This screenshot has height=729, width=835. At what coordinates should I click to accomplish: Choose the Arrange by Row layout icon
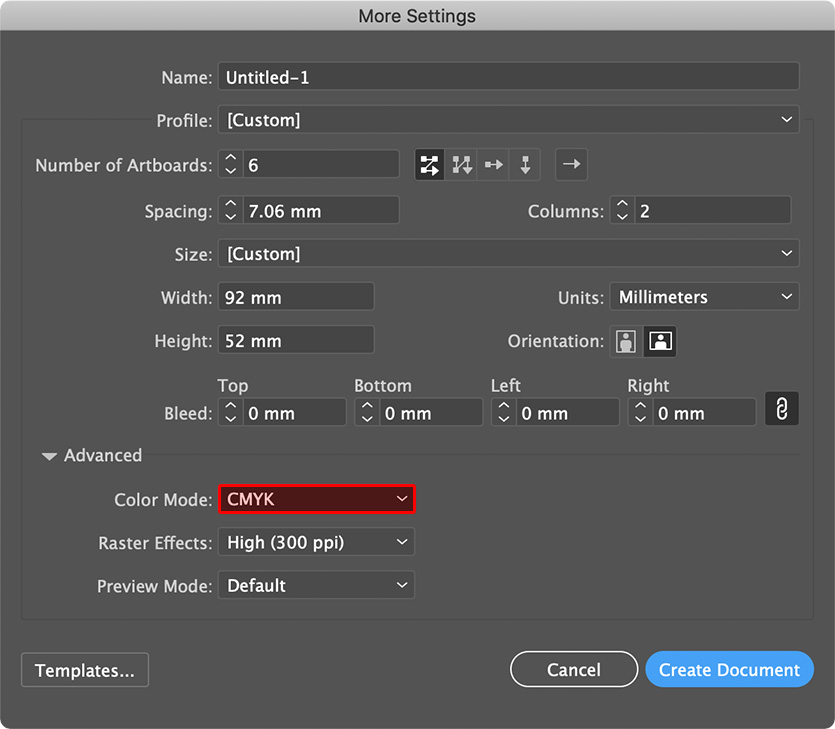coord(493,165)
